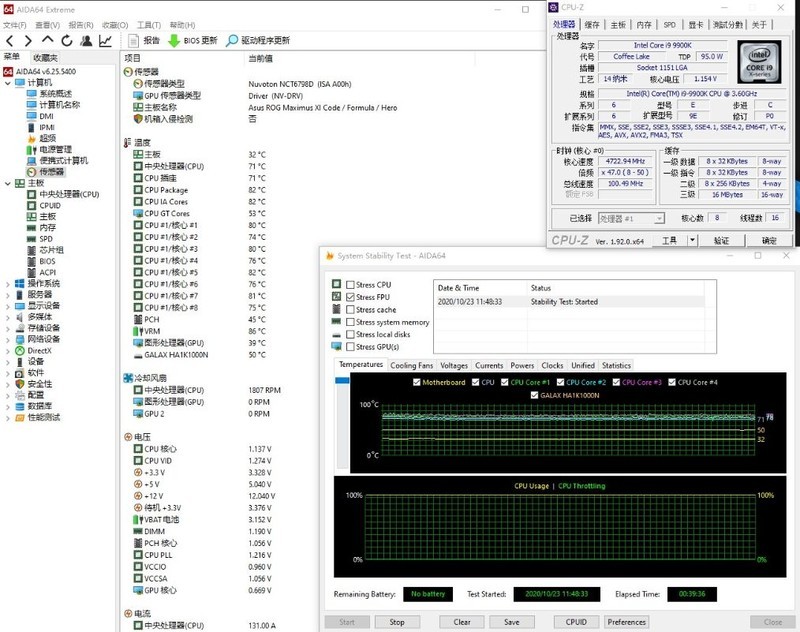800x632 pixels.
Task: Click the back navigation arrow in AIDA64
Action: (x=9, y=41)
